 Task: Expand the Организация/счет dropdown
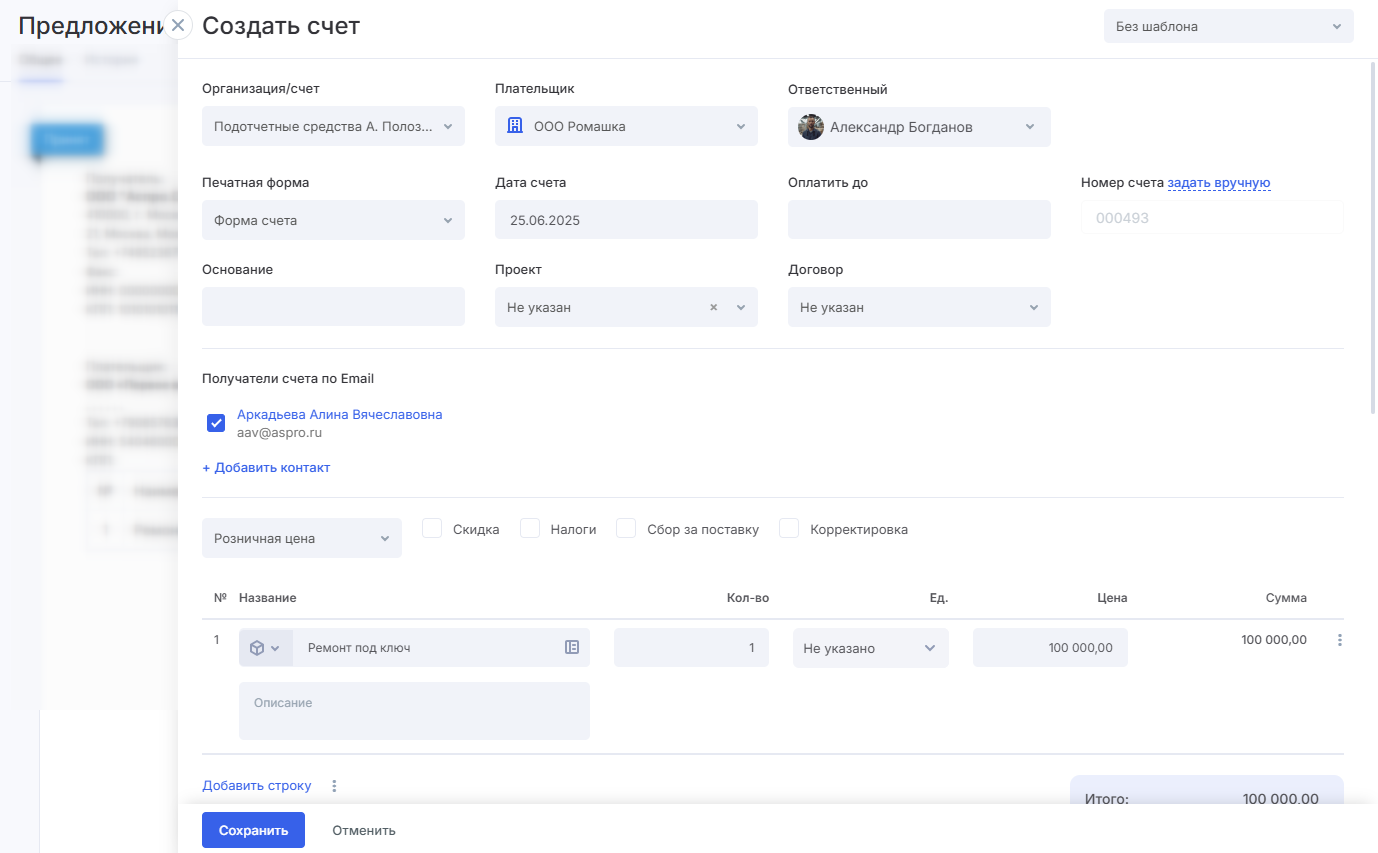[333, 127]
